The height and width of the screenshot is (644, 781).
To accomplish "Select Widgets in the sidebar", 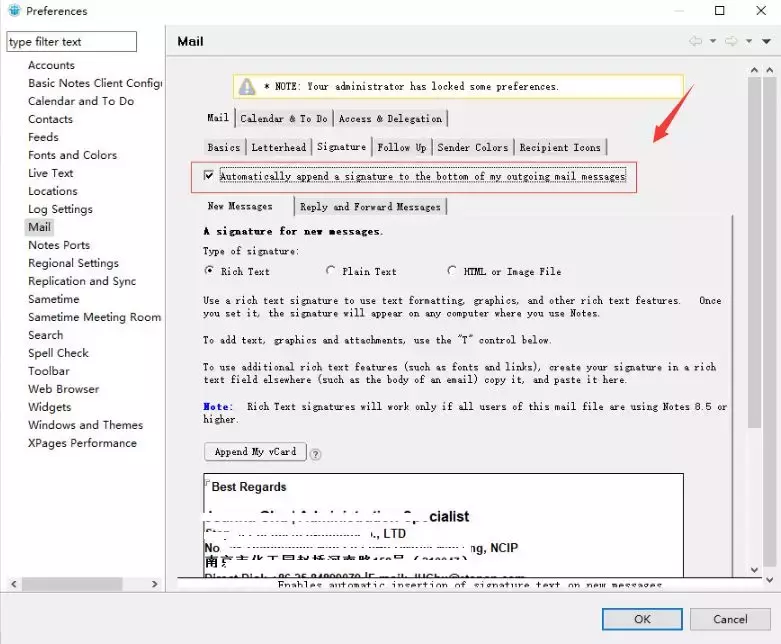I will click(49, 407).
